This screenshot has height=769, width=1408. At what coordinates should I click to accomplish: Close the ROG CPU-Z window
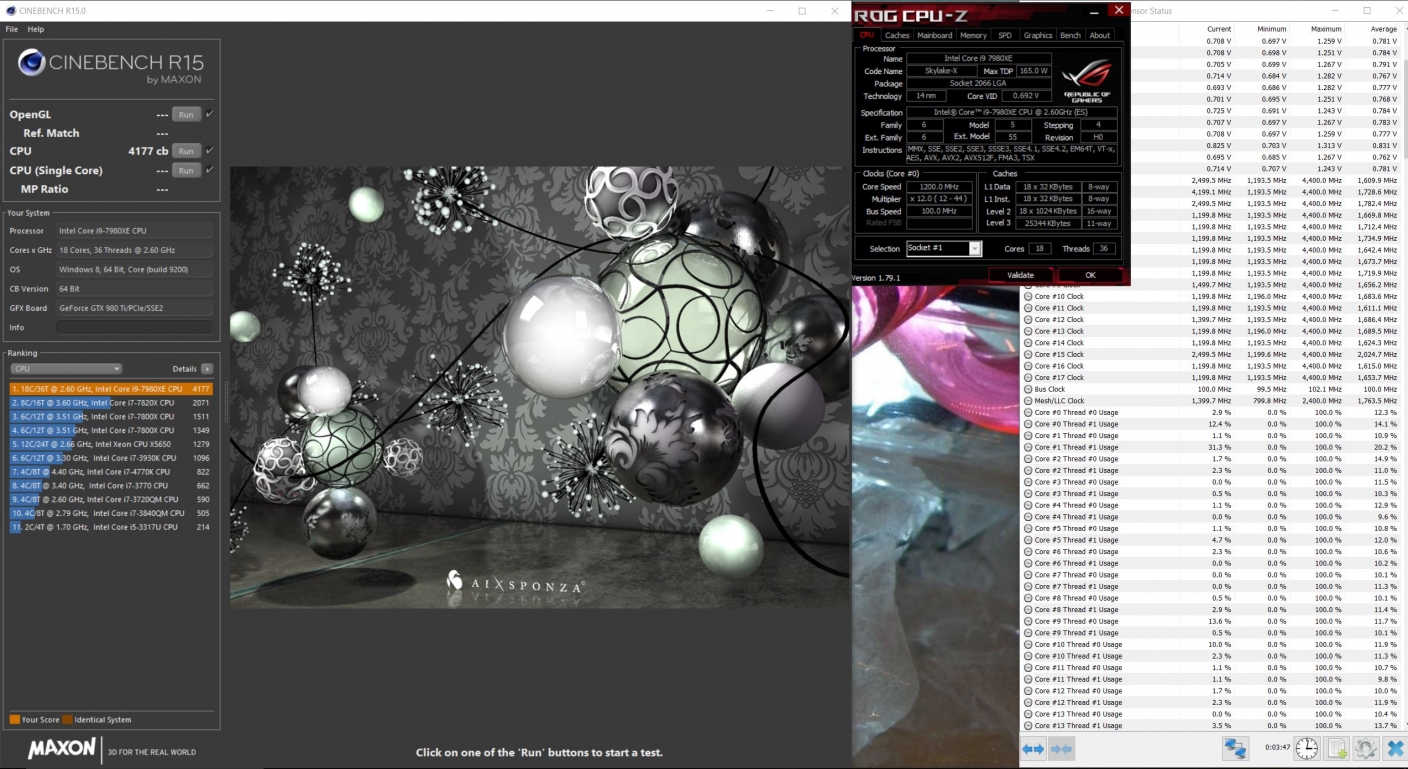(1118, 10)
